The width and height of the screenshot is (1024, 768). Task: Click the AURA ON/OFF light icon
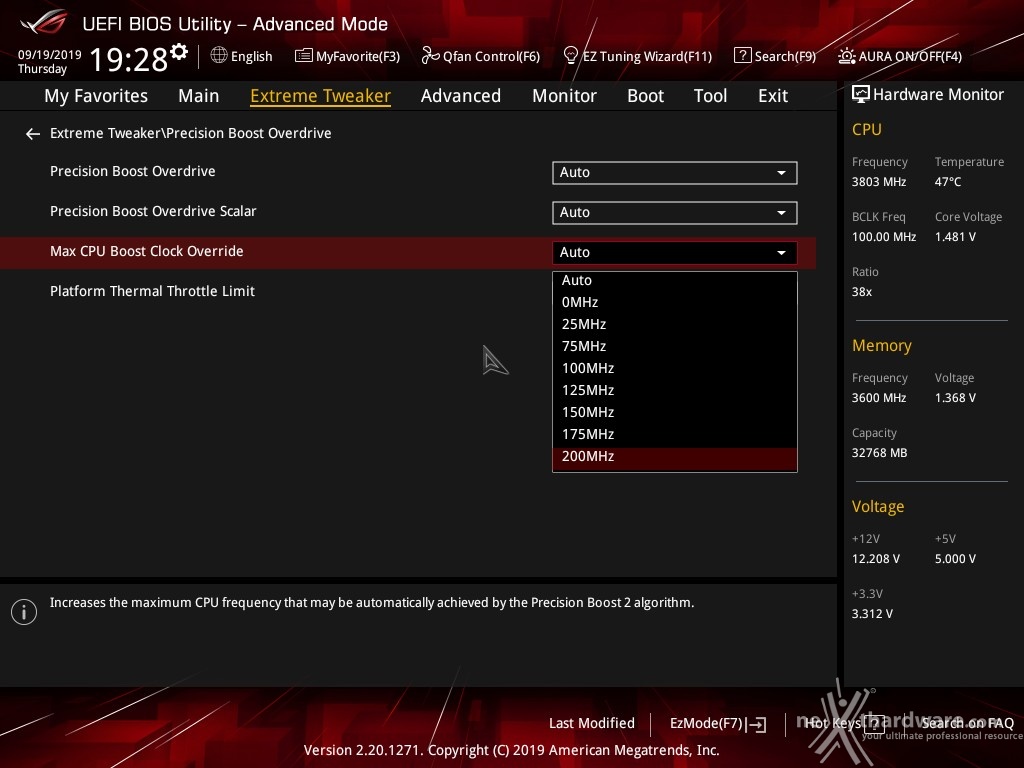pyautogui.click(x=846, y=56)
